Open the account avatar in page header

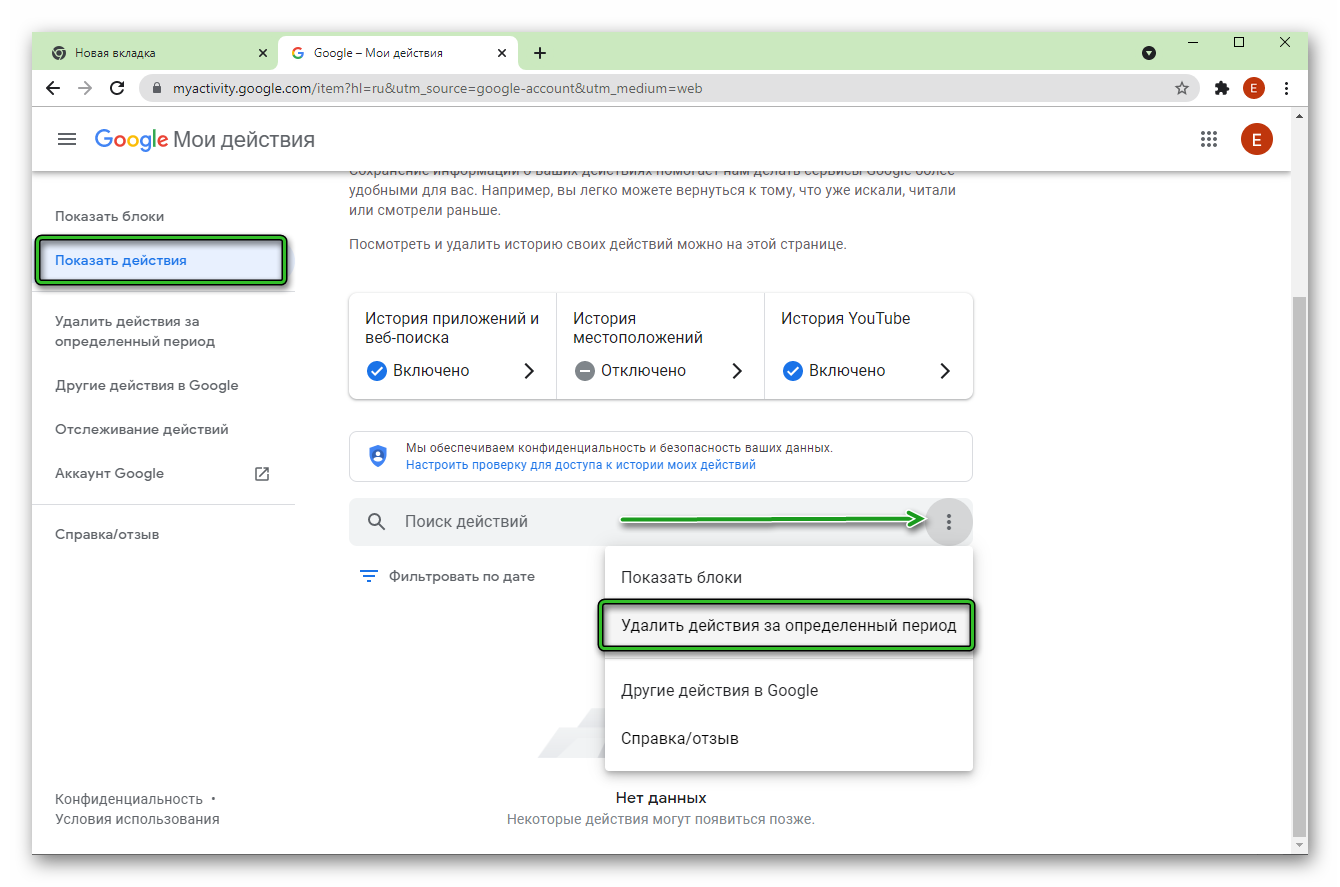1257,139
